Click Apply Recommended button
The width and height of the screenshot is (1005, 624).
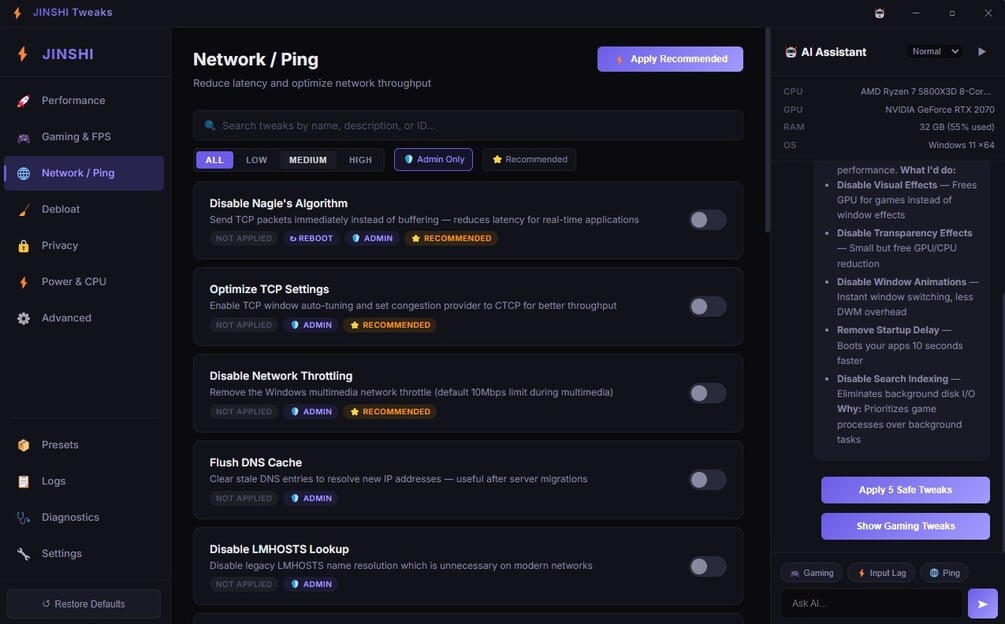coord(670,59)
